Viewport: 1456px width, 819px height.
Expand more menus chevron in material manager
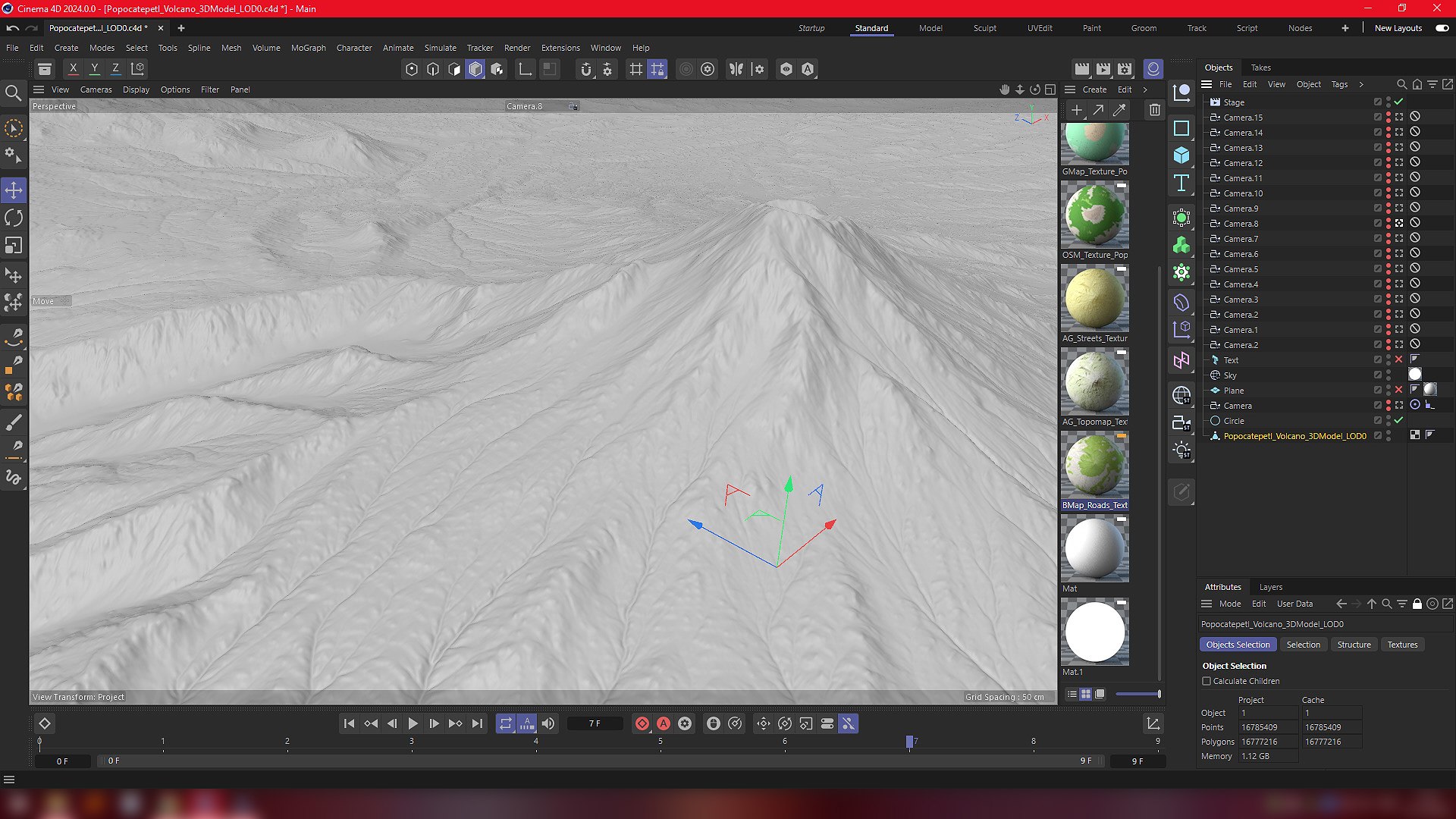click(x=1145, y=89)
